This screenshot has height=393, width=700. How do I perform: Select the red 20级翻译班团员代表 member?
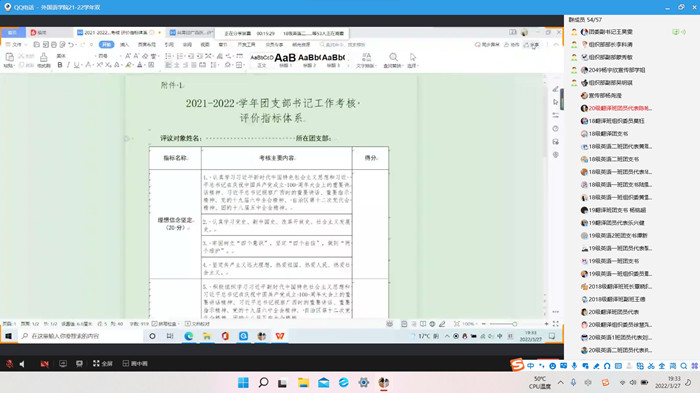[620, 108]
